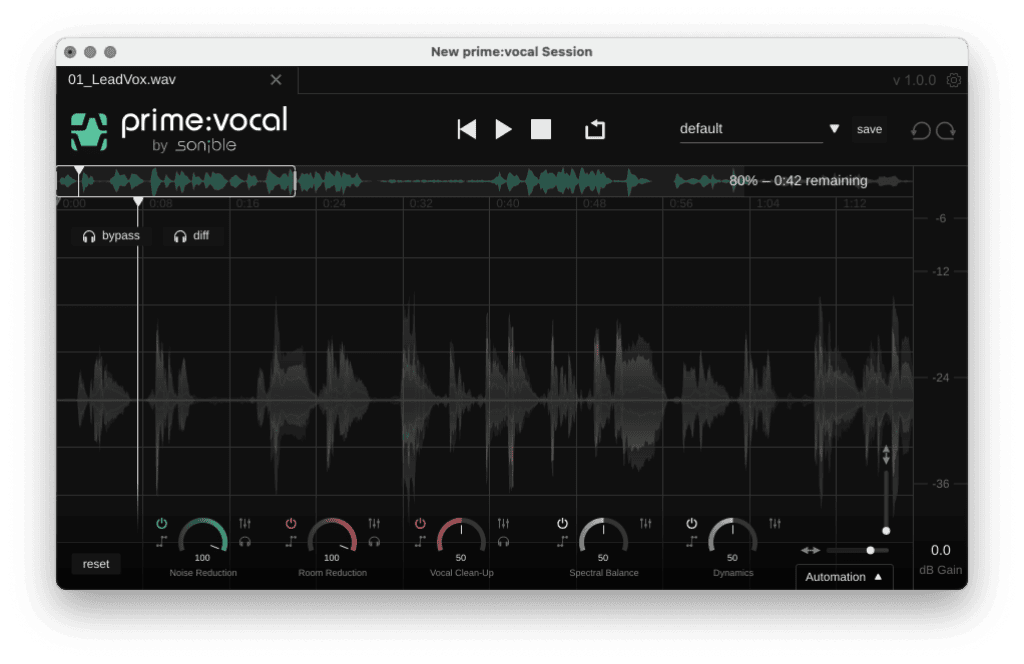
Task: Open settings via the gear icon
Action: [x=954, y=80]
